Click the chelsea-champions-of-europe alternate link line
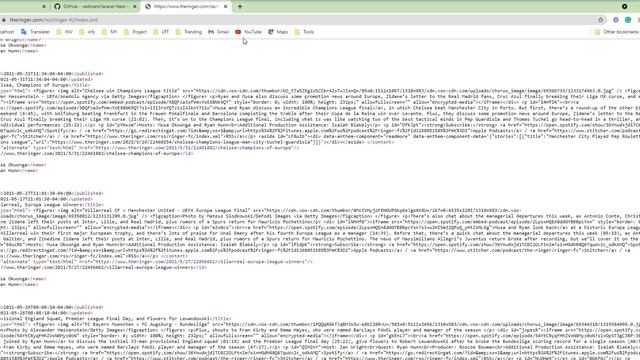The image size is (640, 360). pos(150,148)
